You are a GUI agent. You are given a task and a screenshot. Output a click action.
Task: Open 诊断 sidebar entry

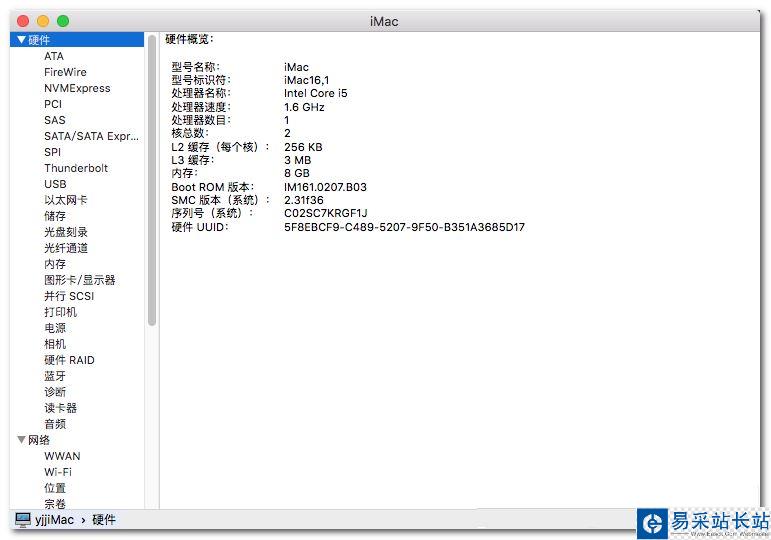click(x=55, y=392)
